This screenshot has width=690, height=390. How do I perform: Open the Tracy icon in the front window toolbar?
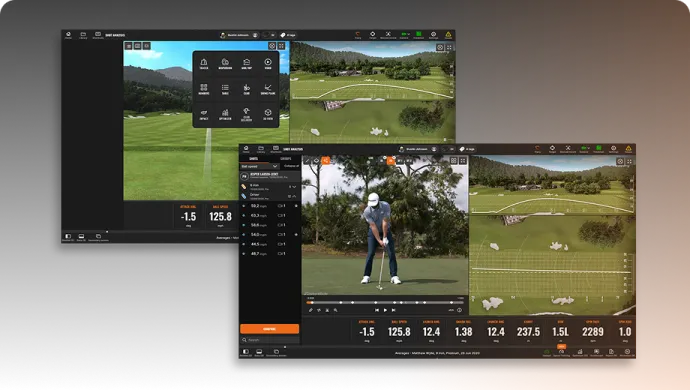[x=537, y=149]
